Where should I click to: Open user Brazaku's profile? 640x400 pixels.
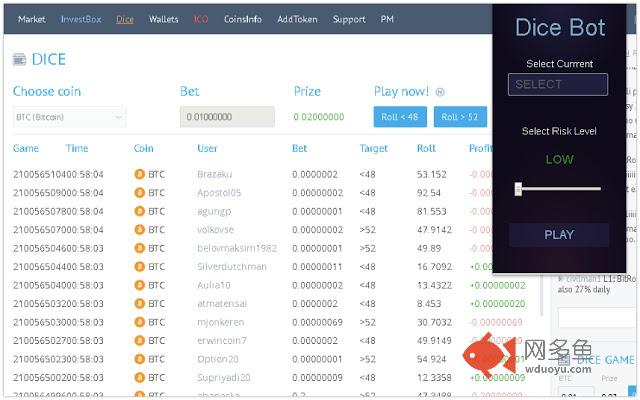pos(215,174)
